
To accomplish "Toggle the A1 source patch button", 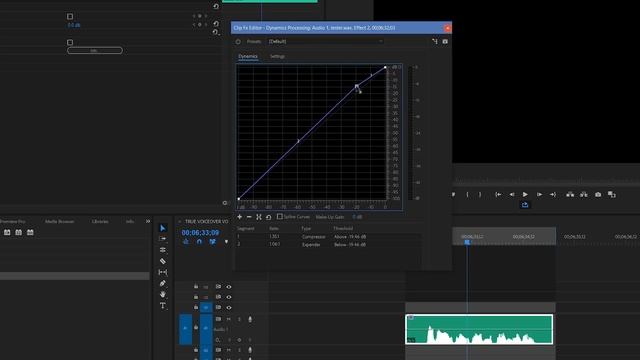I will pyautogui.click(x=185, y=329).
